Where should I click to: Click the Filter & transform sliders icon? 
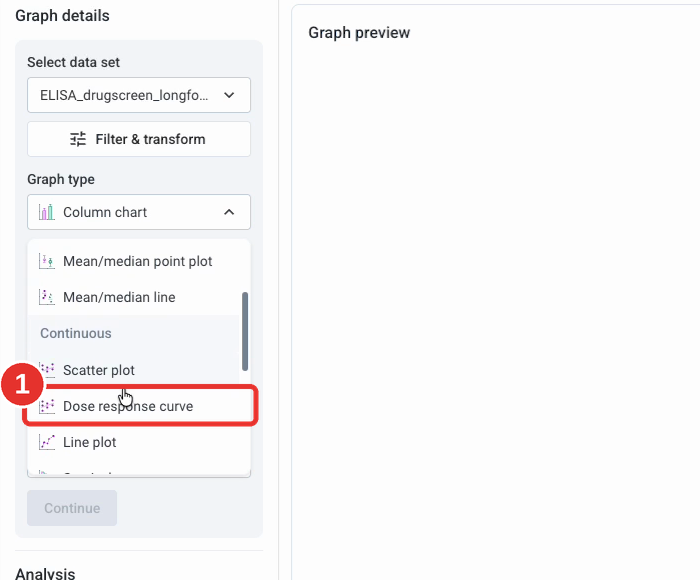coord(78,139)
